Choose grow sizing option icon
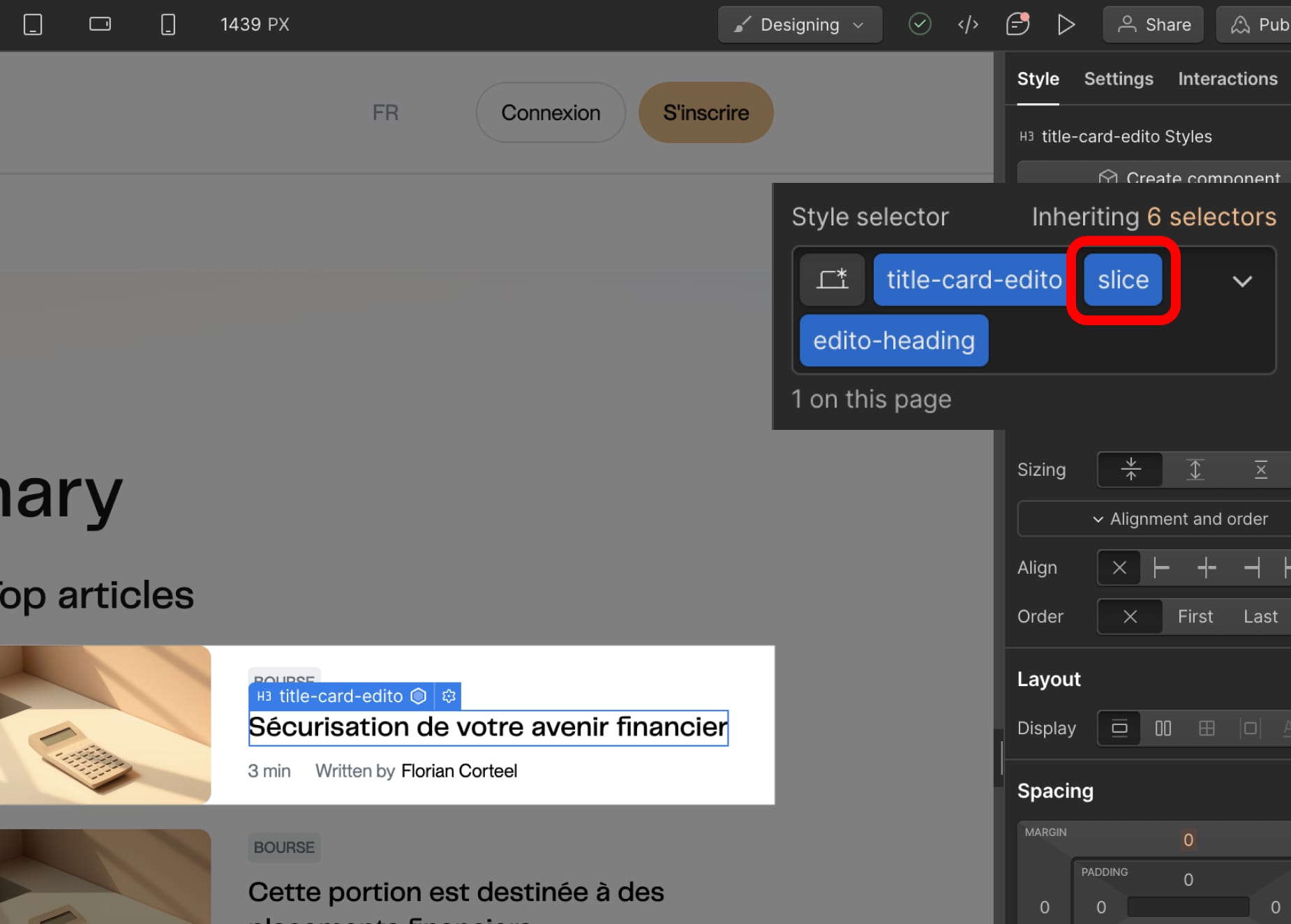1291x924 pixels. (1195, 470)
